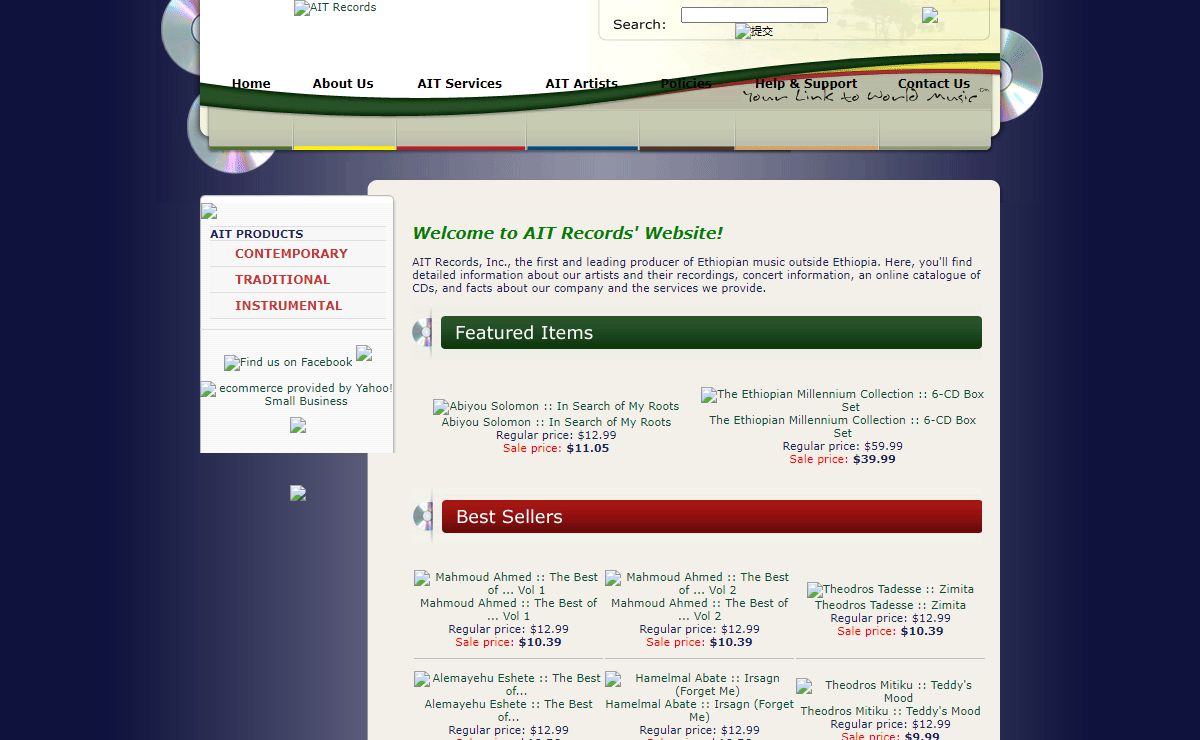
Task: Open the Abiyou Solomon title link under its thumbnail
Action: click(556, 422)
